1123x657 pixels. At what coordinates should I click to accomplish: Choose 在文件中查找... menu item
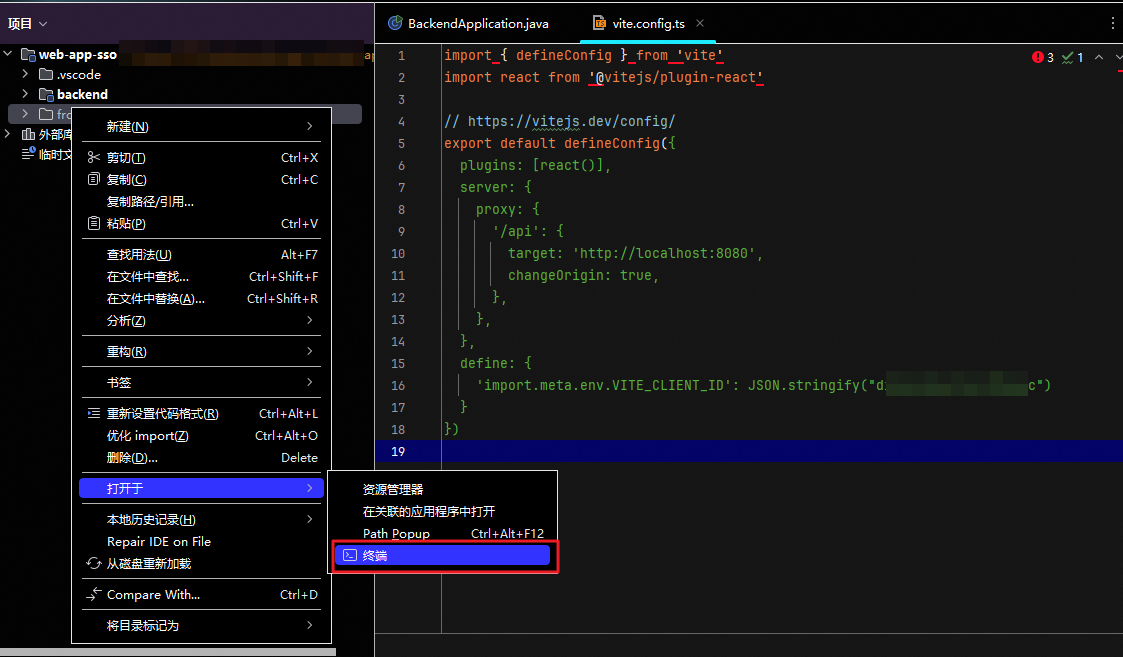[x=201, y=277]
